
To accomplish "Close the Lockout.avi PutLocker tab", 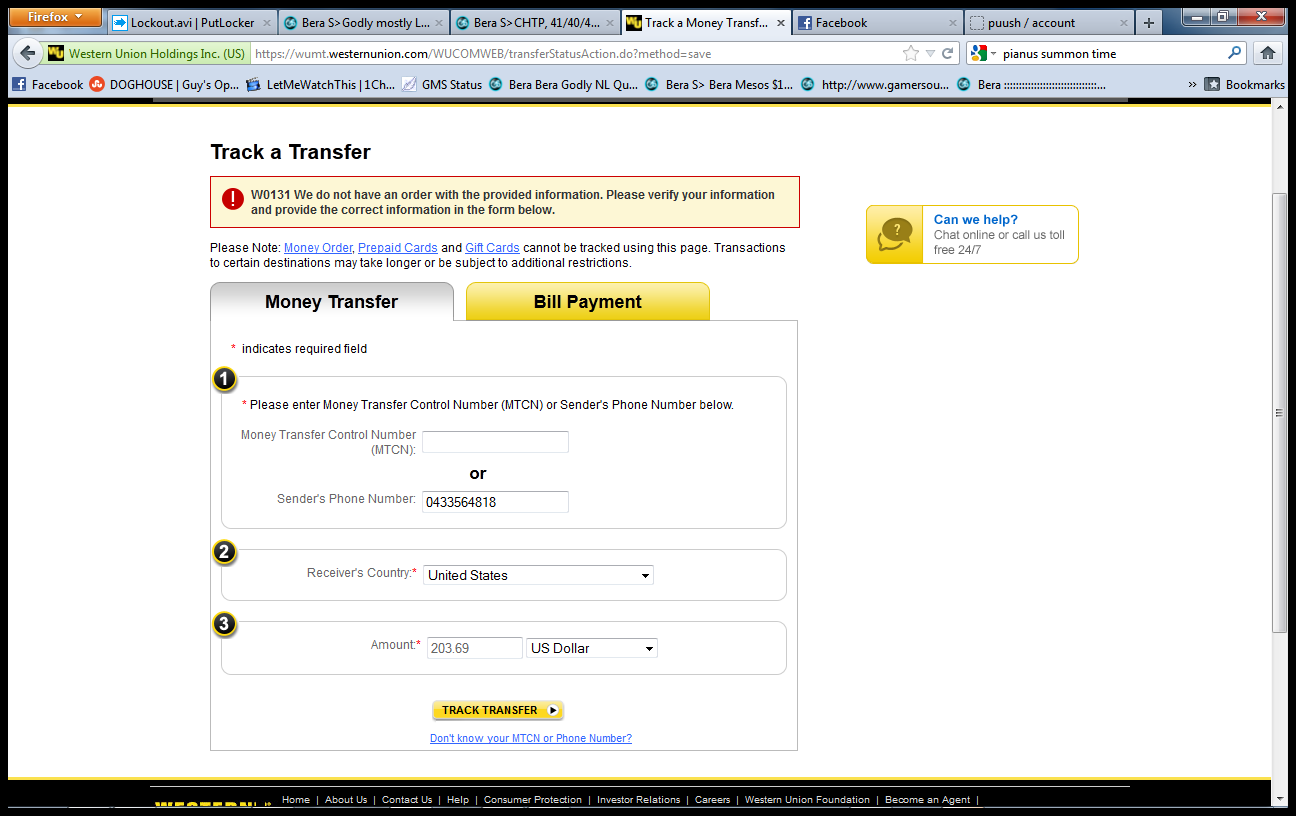I will (267, 23).
